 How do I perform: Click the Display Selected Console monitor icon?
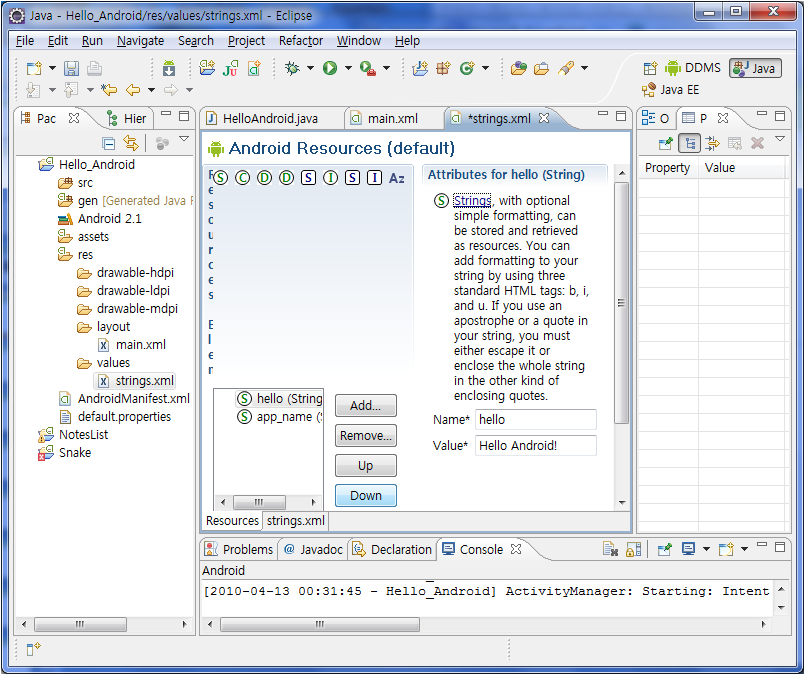[x=688, y=549]
